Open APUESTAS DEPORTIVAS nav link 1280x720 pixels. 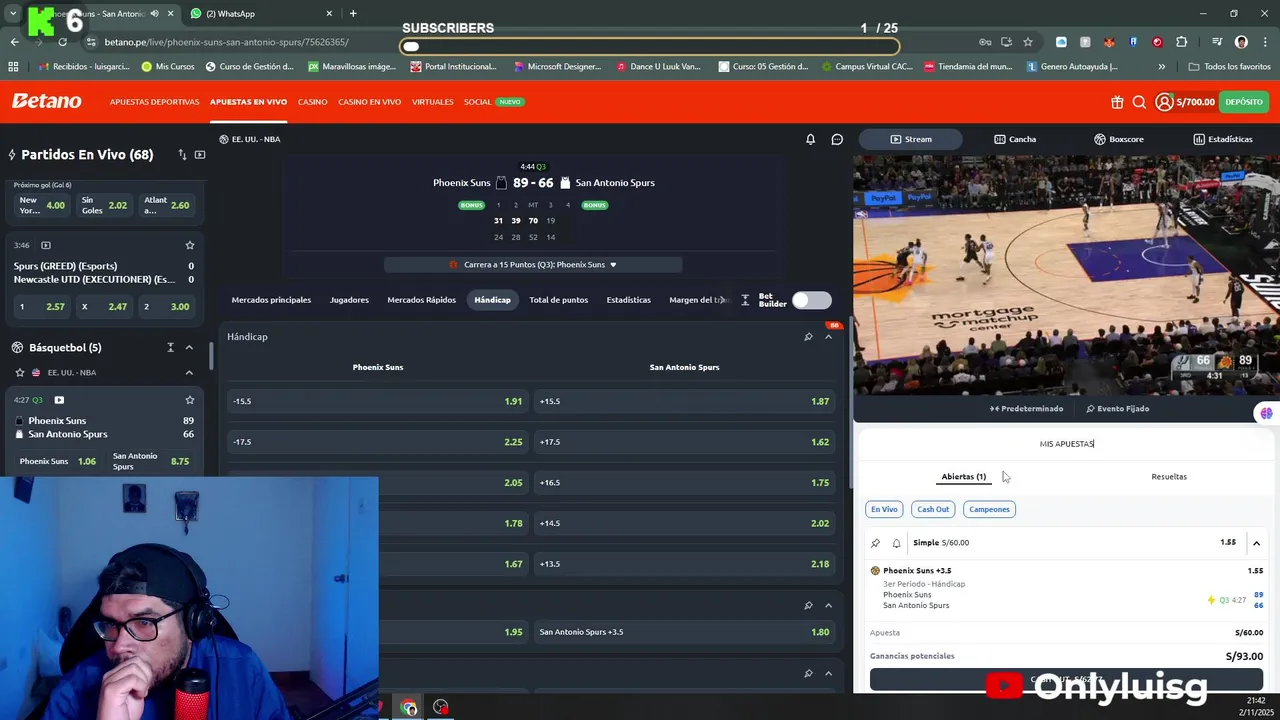pyautogui.click(x=154, y=102)
